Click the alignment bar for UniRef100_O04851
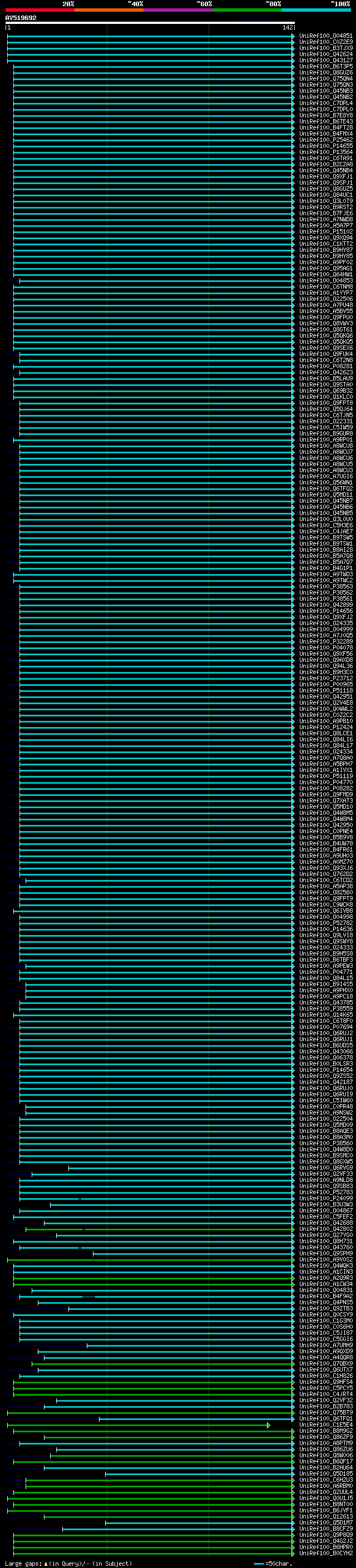 151,36
